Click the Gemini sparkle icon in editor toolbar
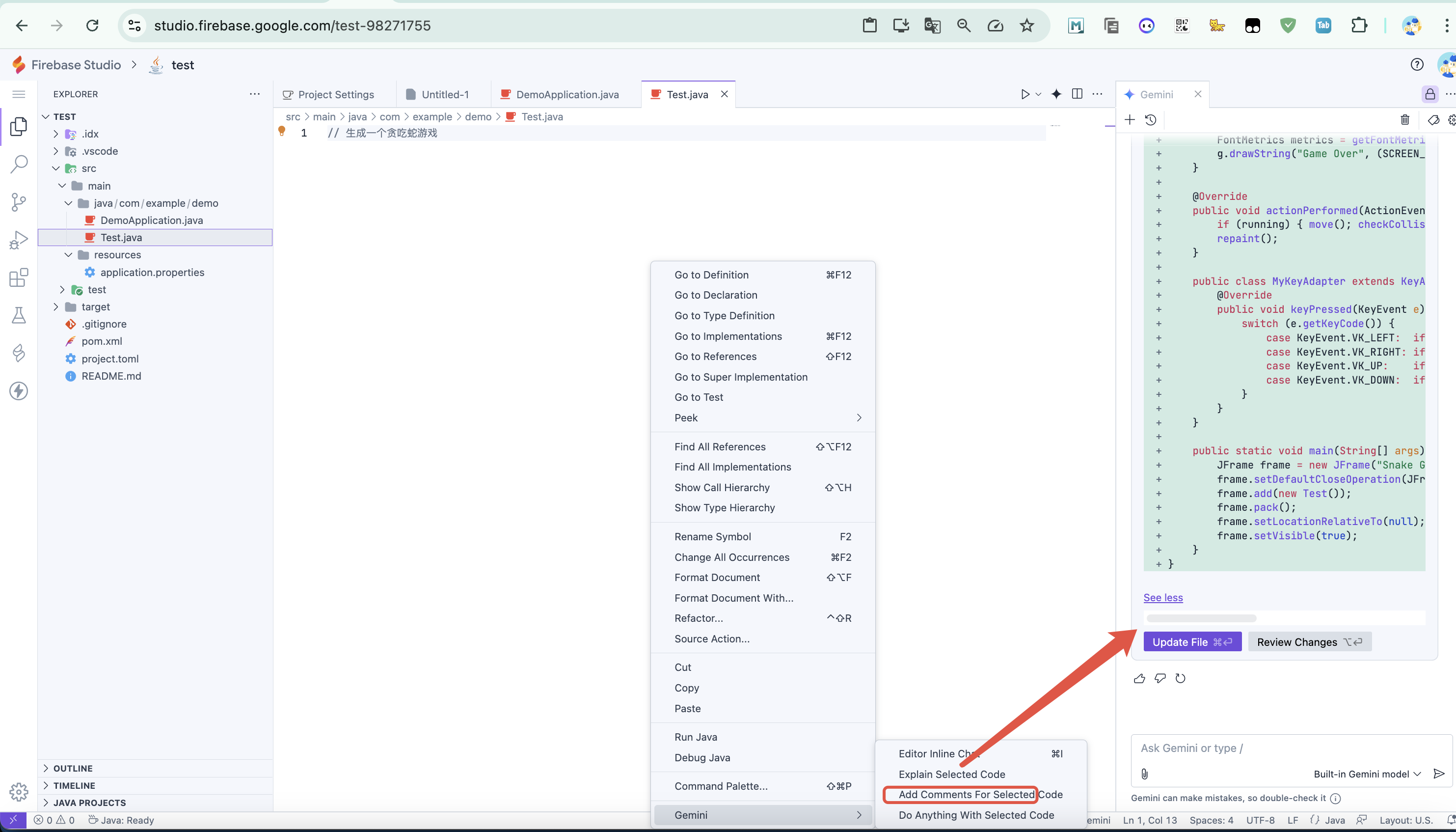Screen dimensions: 1456x832 coord(1056,94)
